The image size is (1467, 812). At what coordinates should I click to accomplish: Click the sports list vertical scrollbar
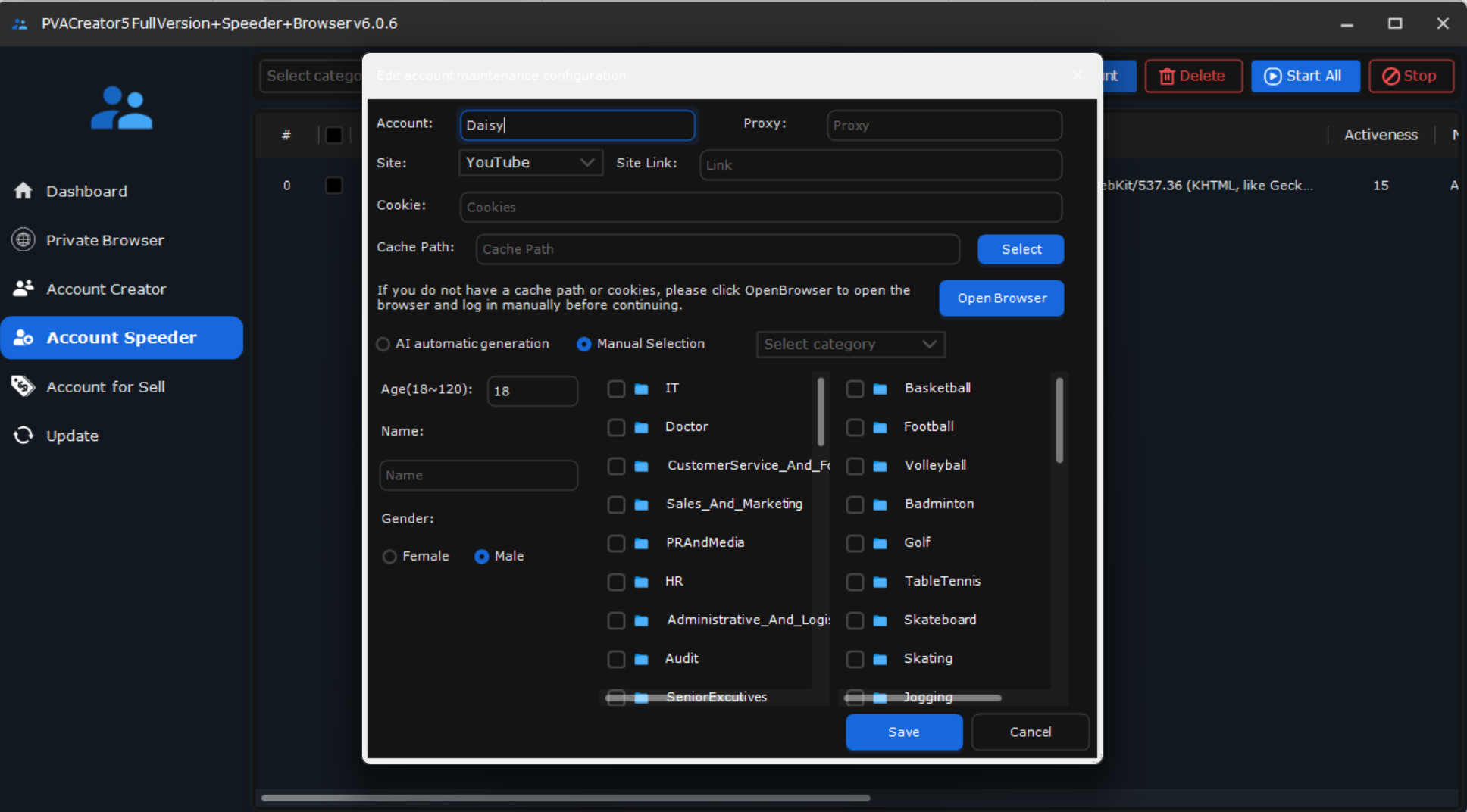[1059, 420]
